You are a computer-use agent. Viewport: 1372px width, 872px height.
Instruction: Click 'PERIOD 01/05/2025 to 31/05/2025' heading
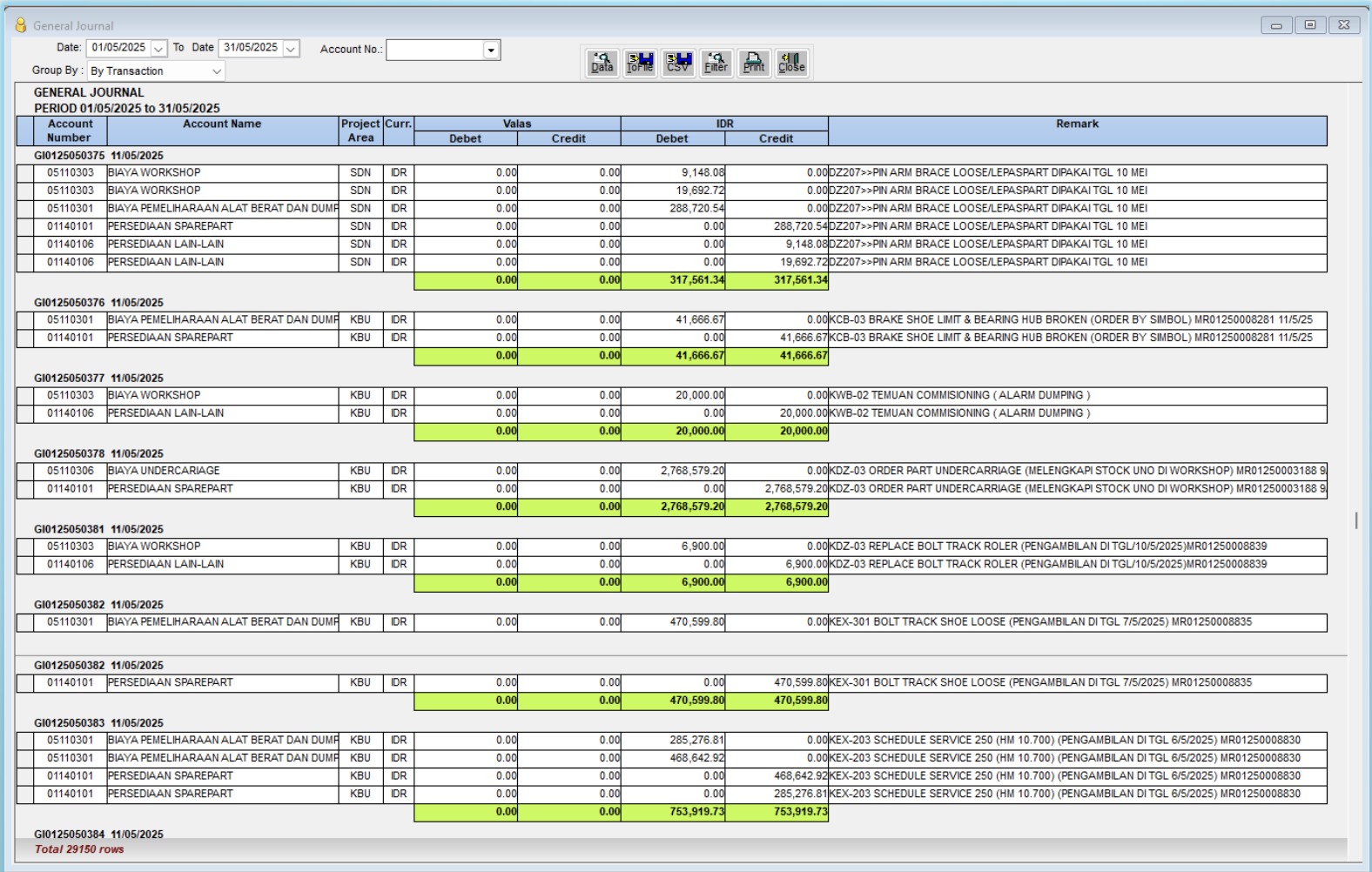coord(127,109)
